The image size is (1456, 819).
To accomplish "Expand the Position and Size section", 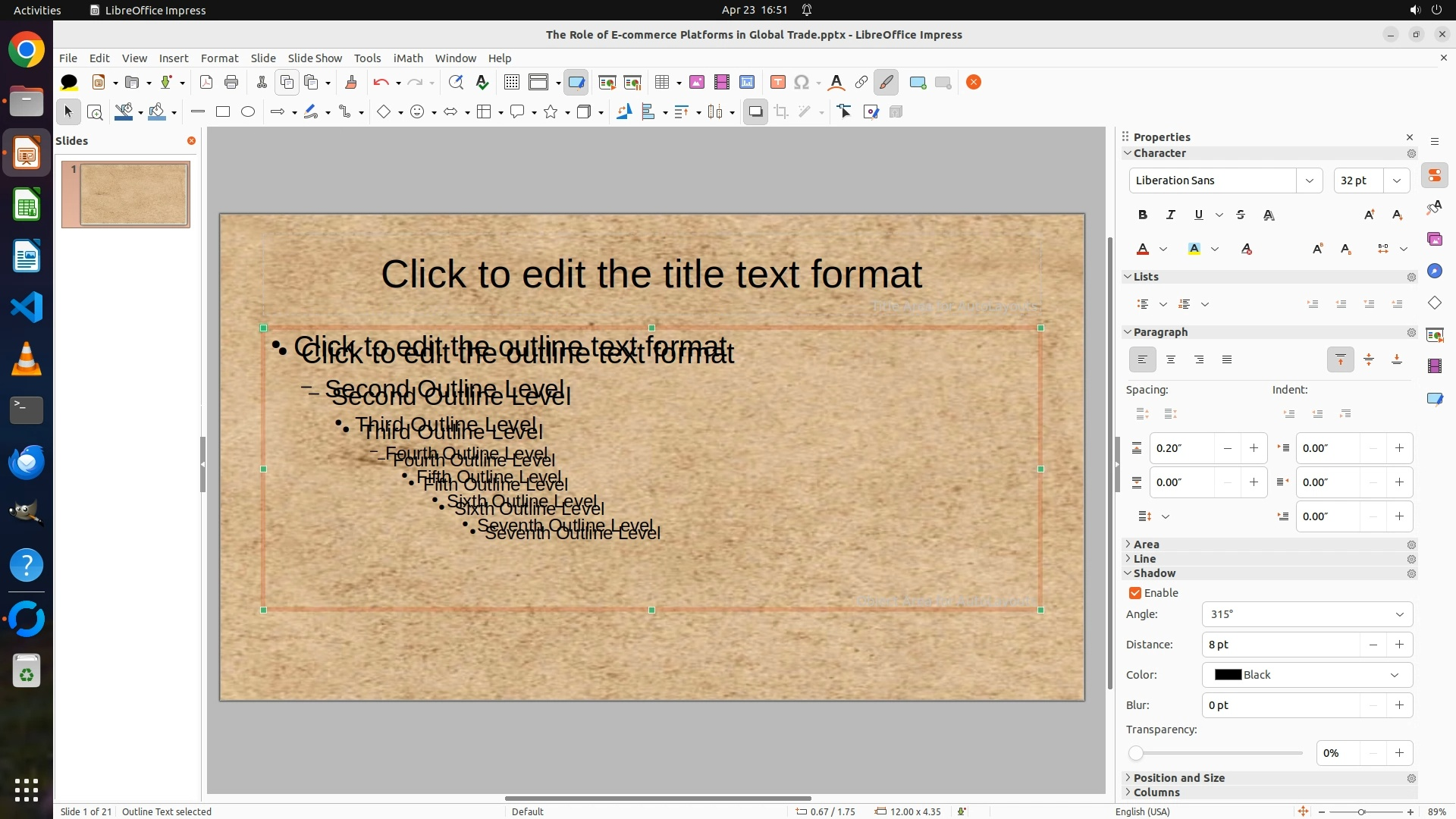I will click(1178, 778).
